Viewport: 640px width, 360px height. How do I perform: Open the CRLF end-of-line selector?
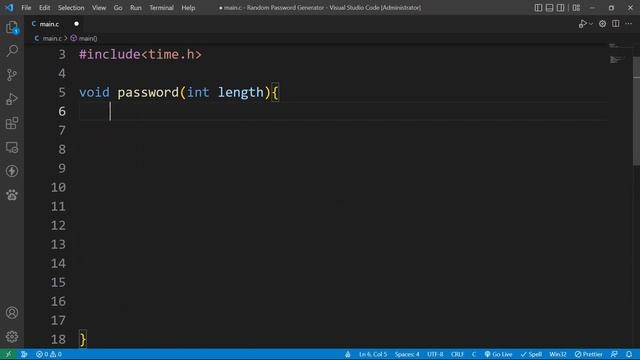(x=457, y=354)
